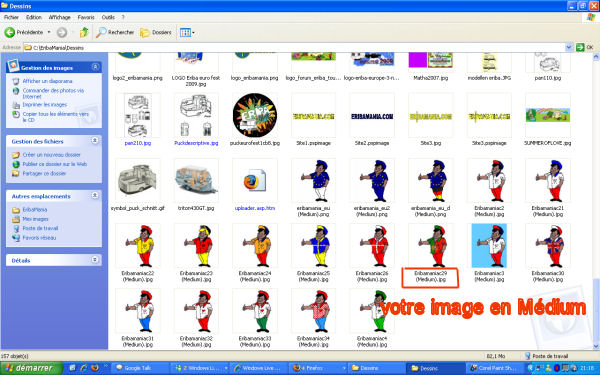Viewport: 600px width, 375px height.
Task: Collapse the Gestion des fichiers panel
Action: pyautogui.click(x=95, y=141)
